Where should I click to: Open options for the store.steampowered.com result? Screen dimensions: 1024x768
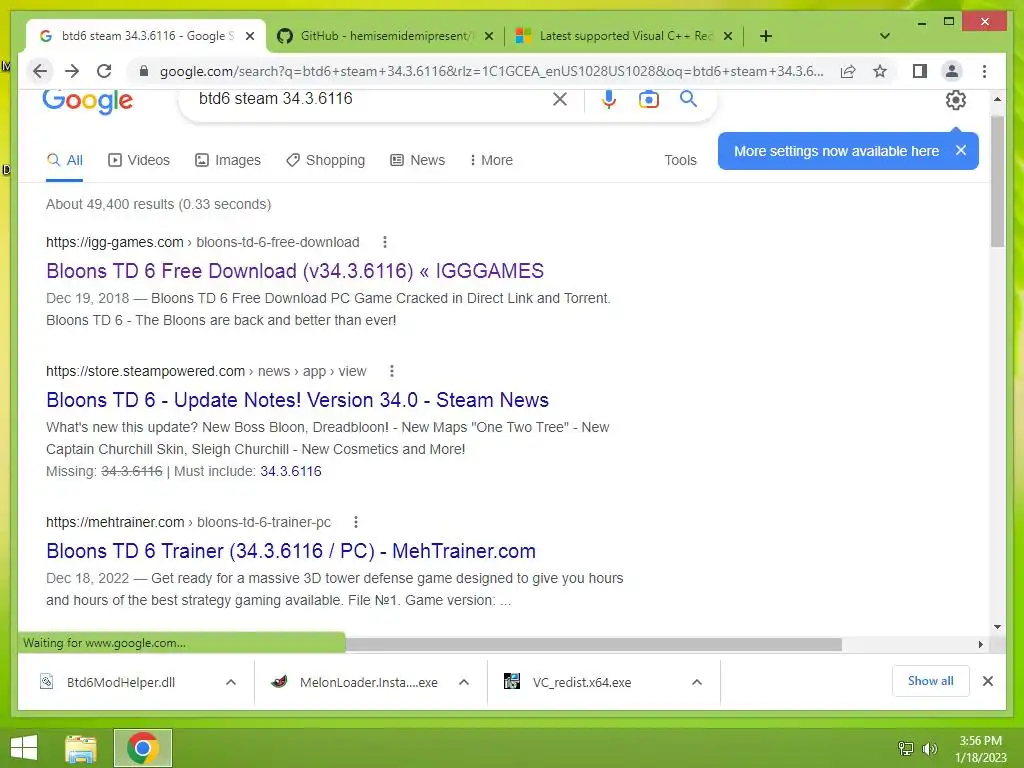(392, 371)
